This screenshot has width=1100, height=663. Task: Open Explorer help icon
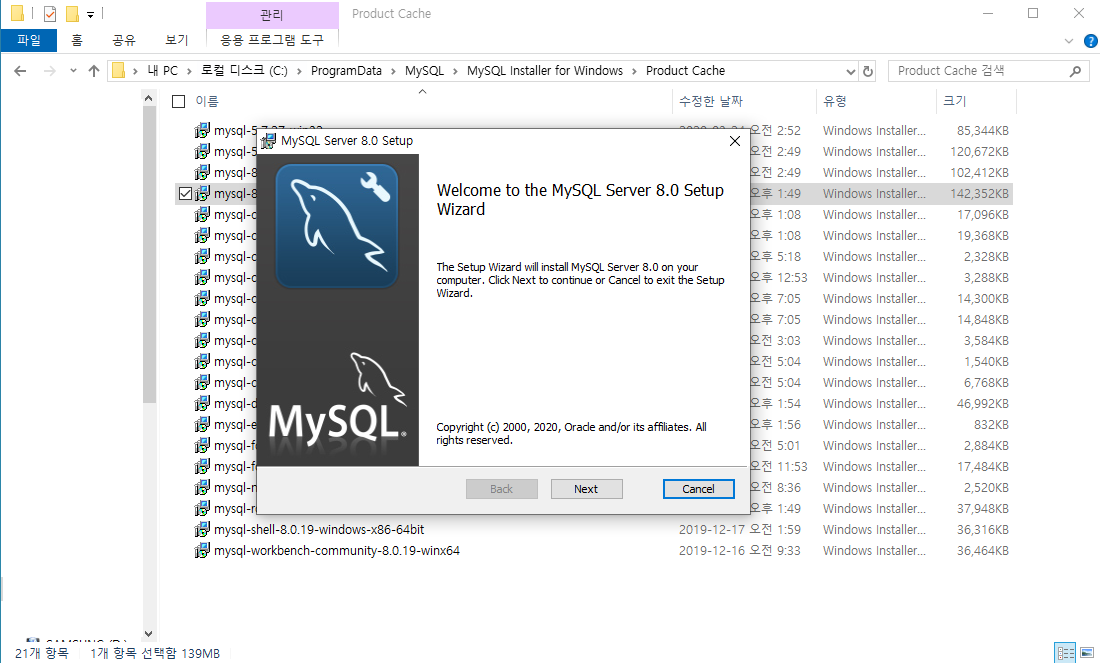(x=1091, y=41)
